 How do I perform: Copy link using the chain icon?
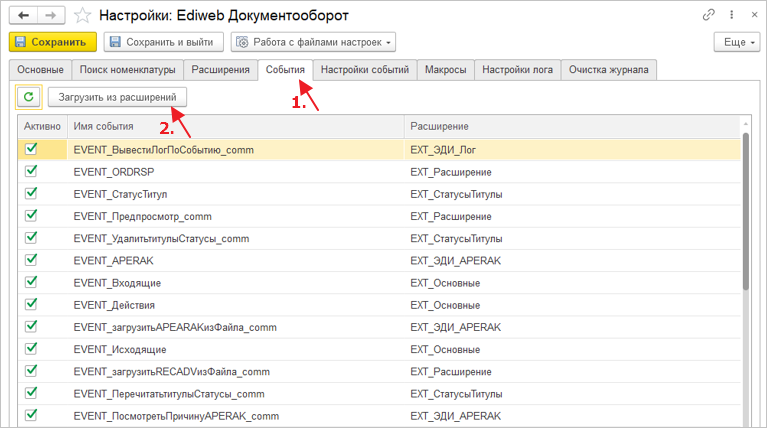point(709,15)
